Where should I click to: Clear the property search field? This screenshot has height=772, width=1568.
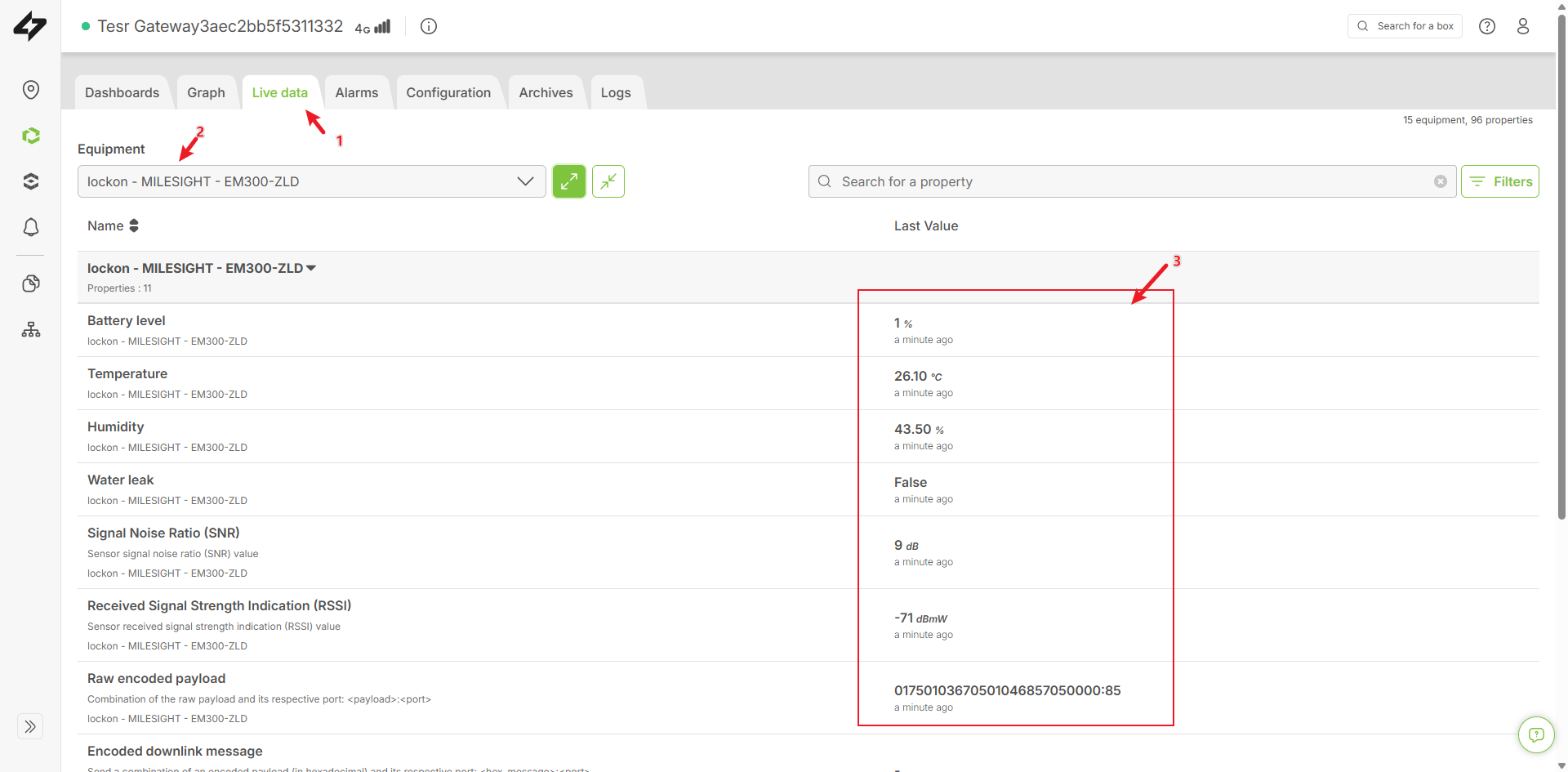pyautogui.click(x=1441, y=181)
